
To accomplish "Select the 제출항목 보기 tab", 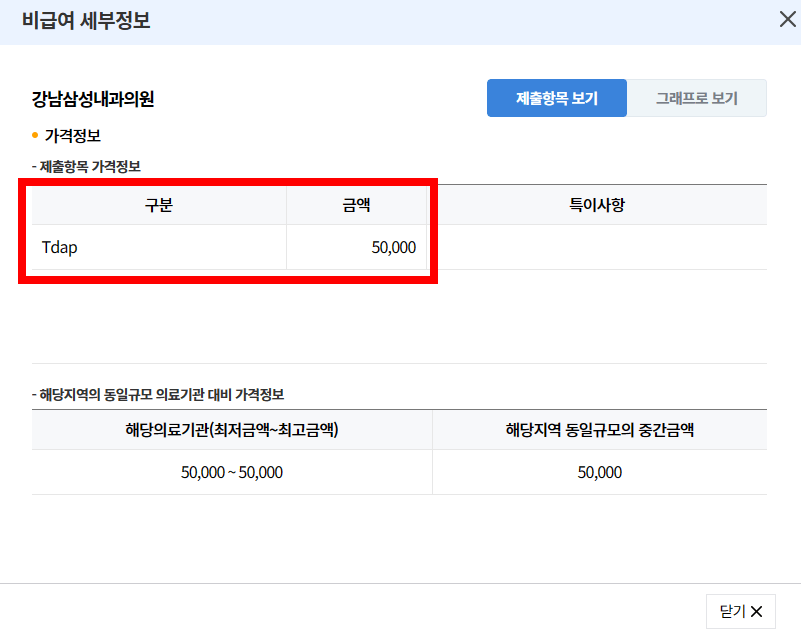I will pyautogui.click(x=556, y=98).
